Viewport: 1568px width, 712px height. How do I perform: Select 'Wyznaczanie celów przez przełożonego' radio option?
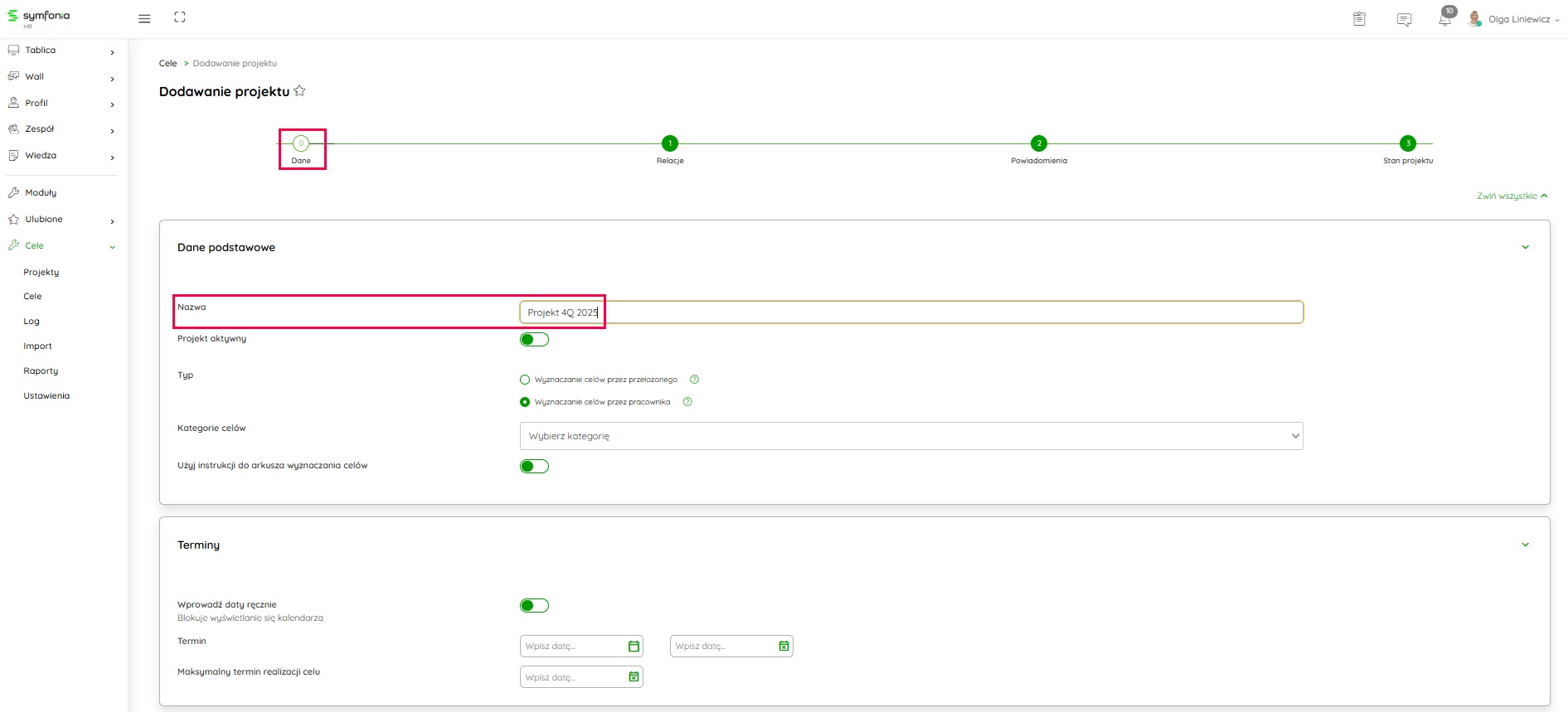point(525,380)
